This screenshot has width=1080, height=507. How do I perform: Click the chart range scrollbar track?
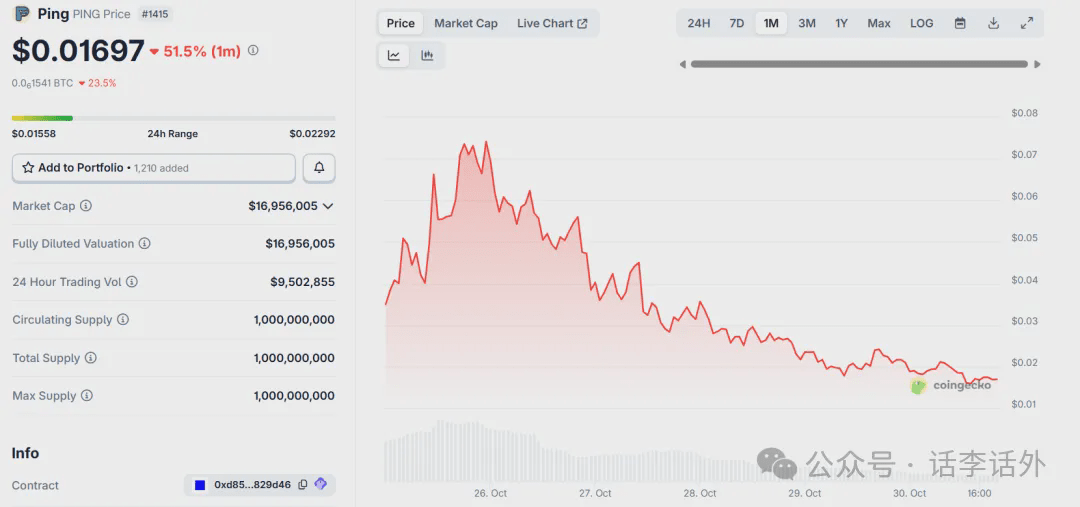pos(859,64)
